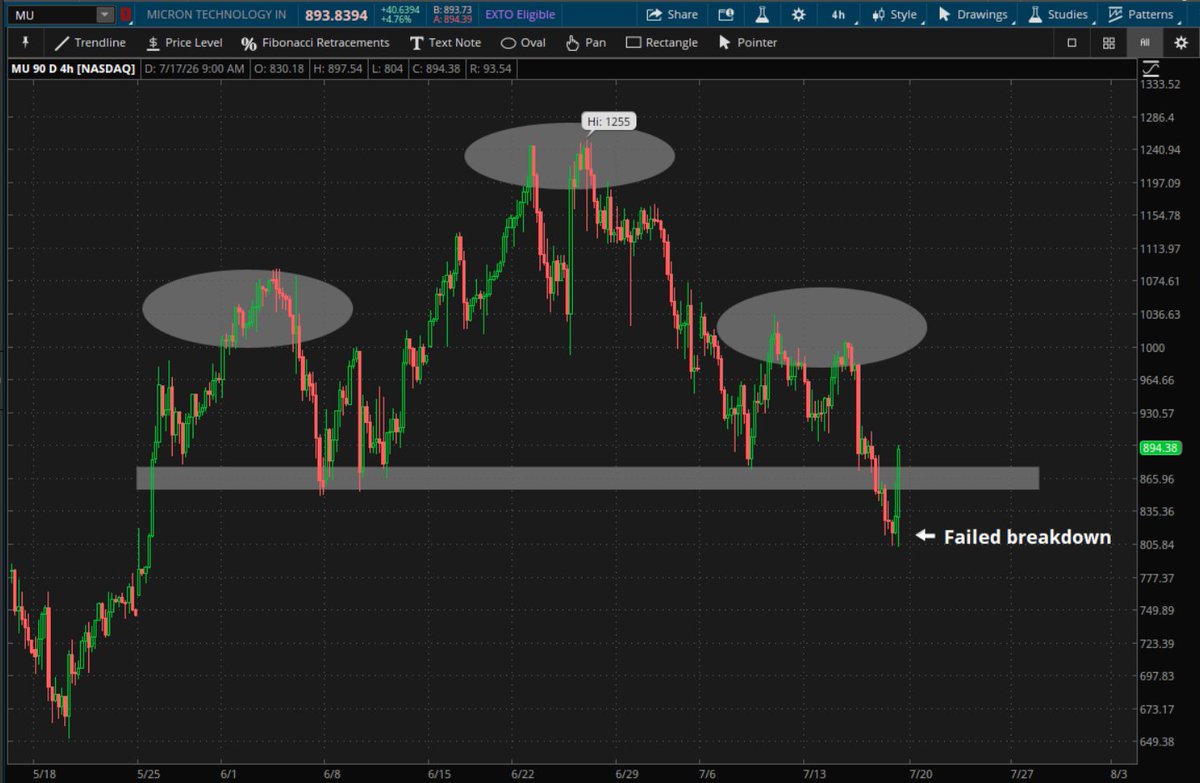Click the 6/1 date axis label
Viewport: 1200px width, 783px height.
point(228,774)
